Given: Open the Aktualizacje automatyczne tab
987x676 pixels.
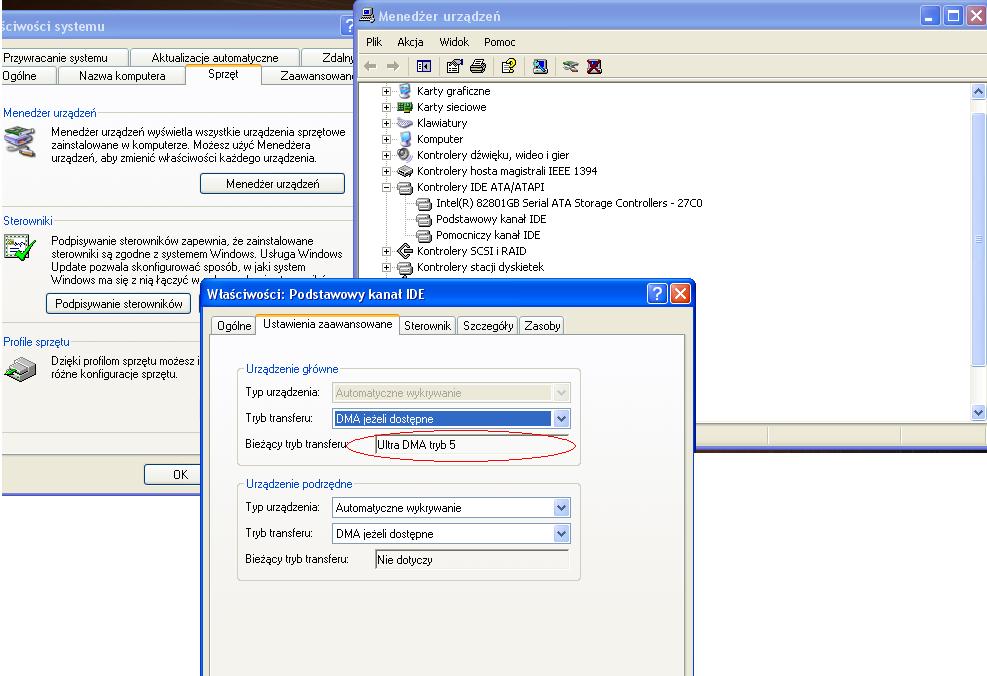Looking at the screenshot, I should [x=215, y=58].
